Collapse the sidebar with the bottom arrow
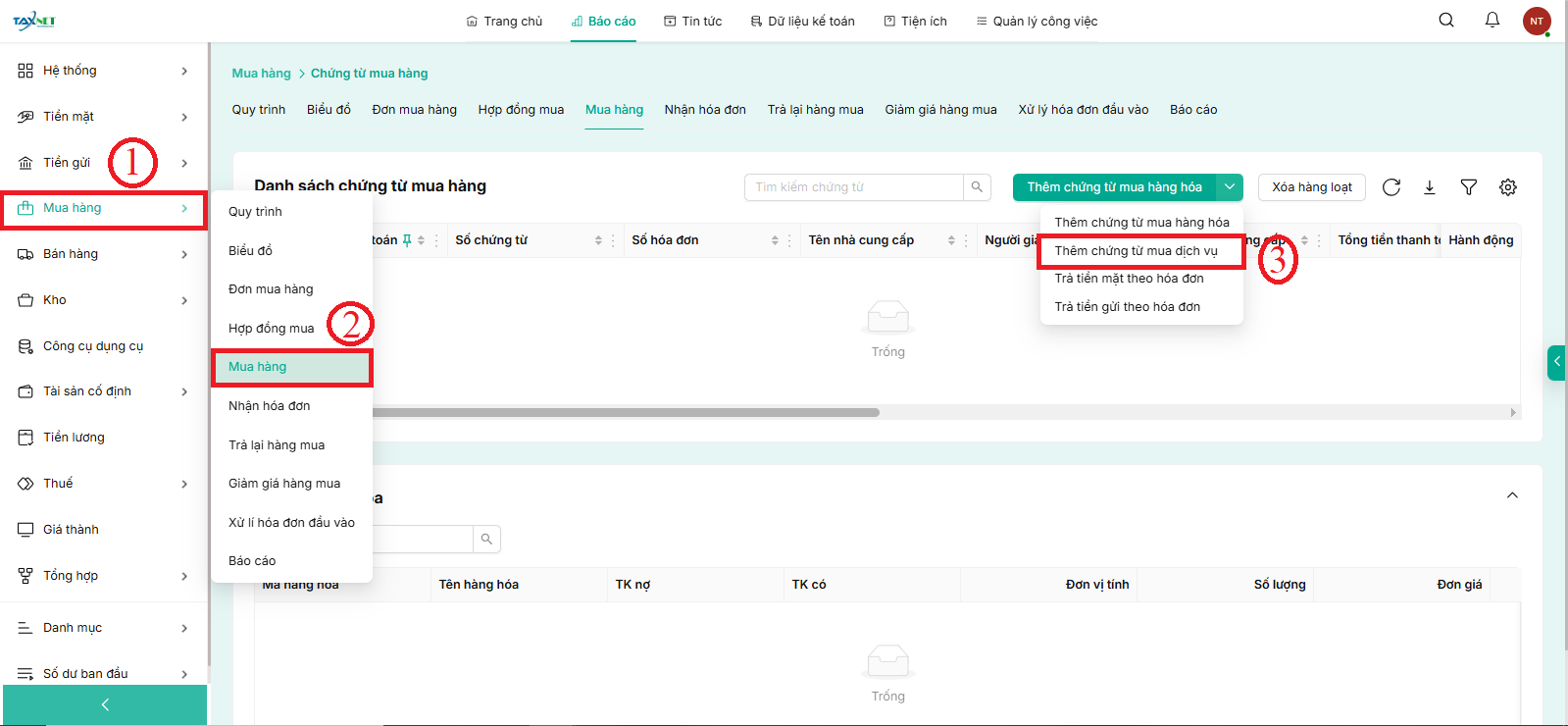1568x726 pixels. [105, 704]
